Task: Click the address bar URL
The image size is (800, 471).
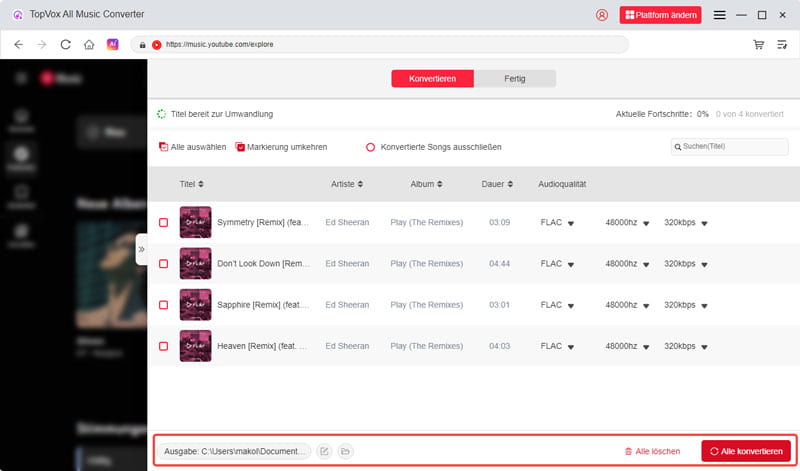Action: 219,44
